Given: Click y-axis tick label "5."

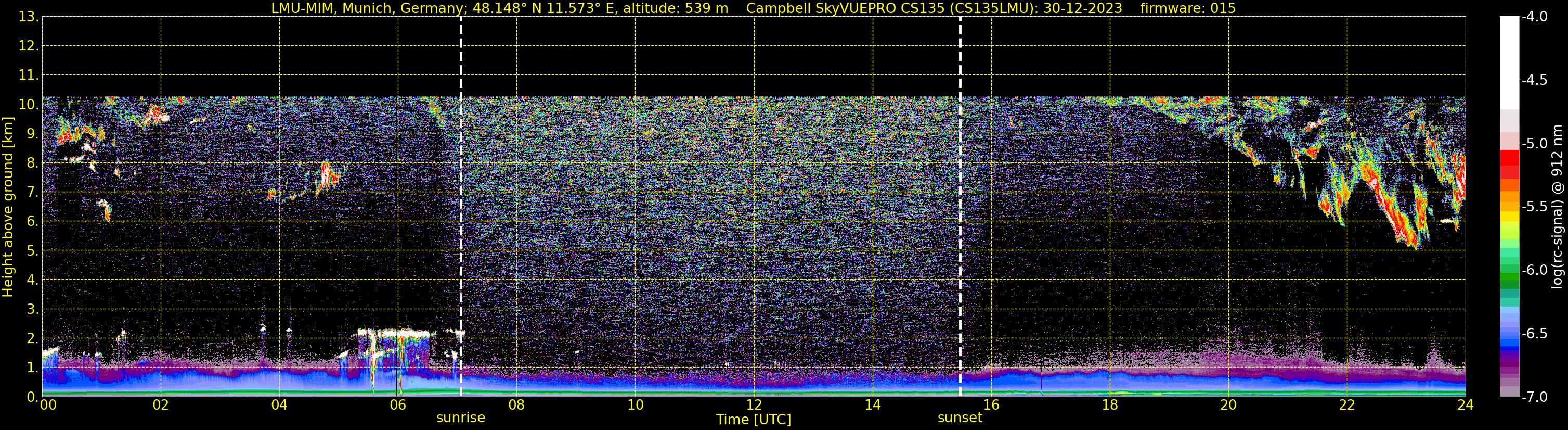Looking at the screenshot, I should pos(32,251).
